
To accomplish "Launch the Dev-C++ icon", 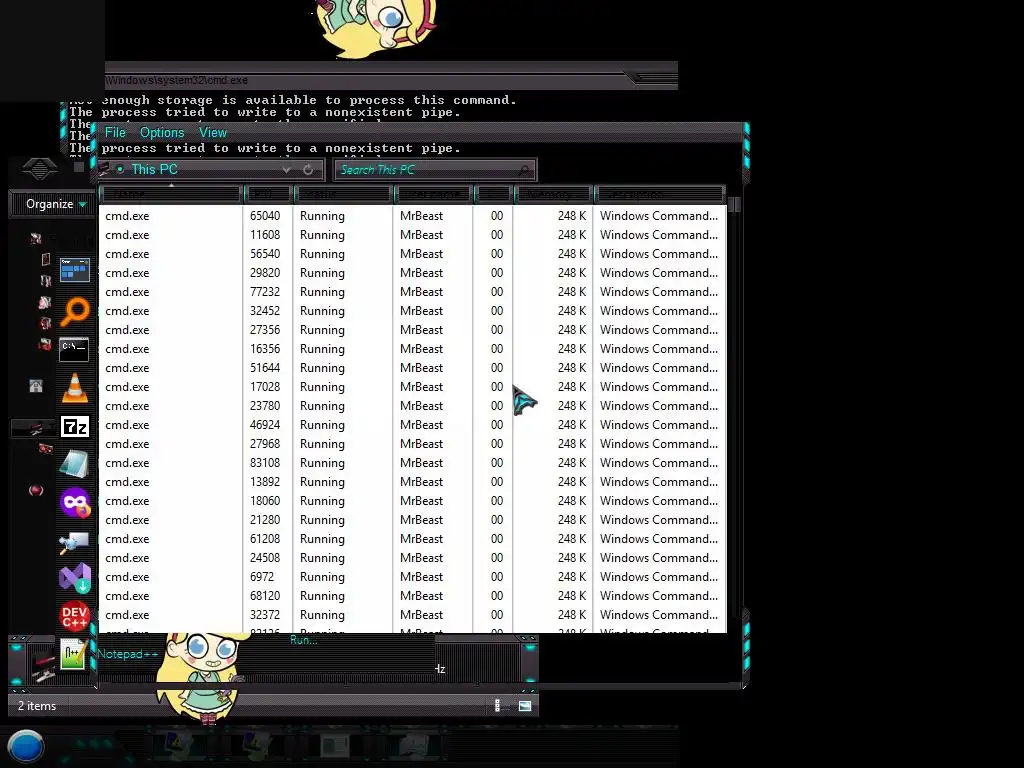I will tap(74, 616).
